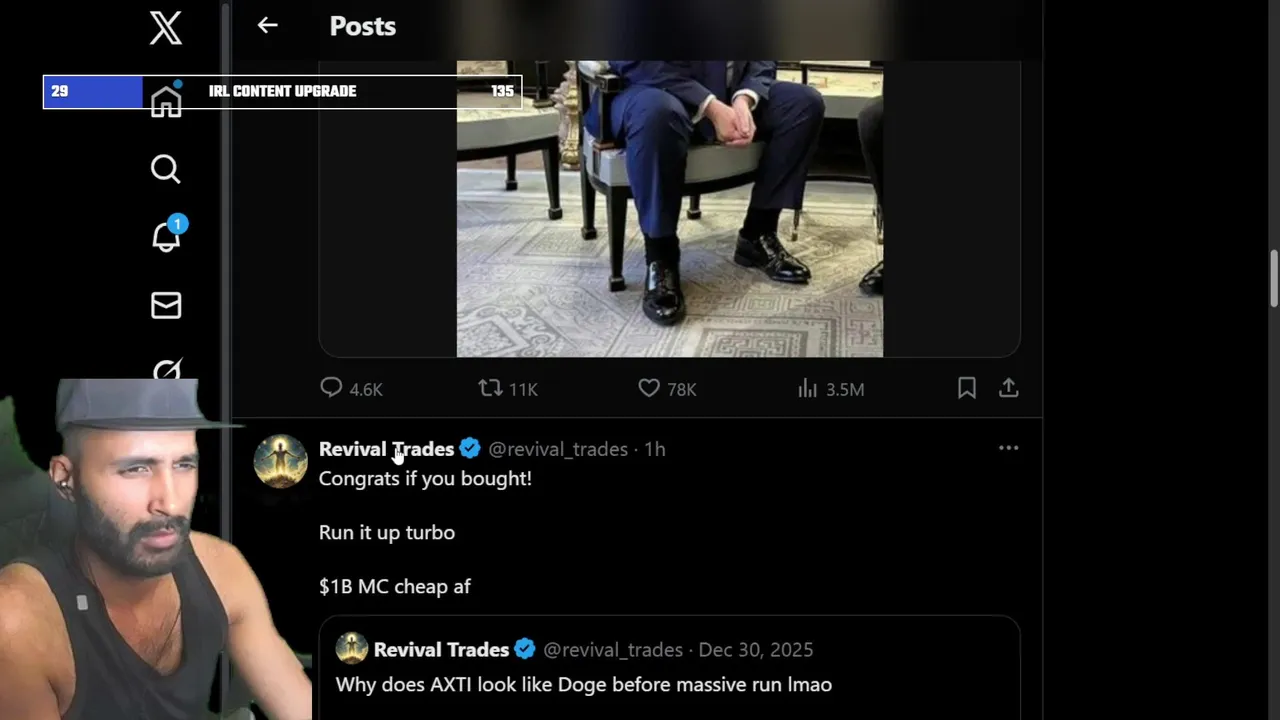Viewport: 1280px width, 720px height.
Task: Open Notifications bell icon
Action: (166, 237)
